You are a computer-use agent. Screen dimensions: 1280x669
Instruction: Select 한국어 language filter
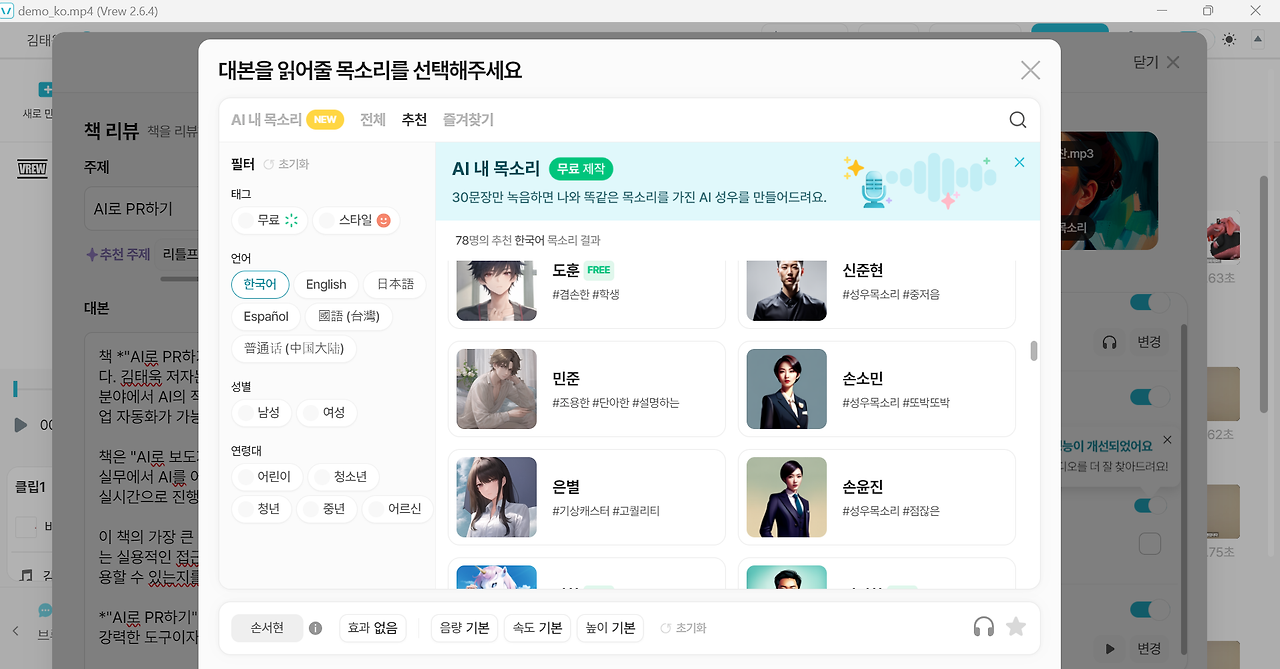click(260, 284)
